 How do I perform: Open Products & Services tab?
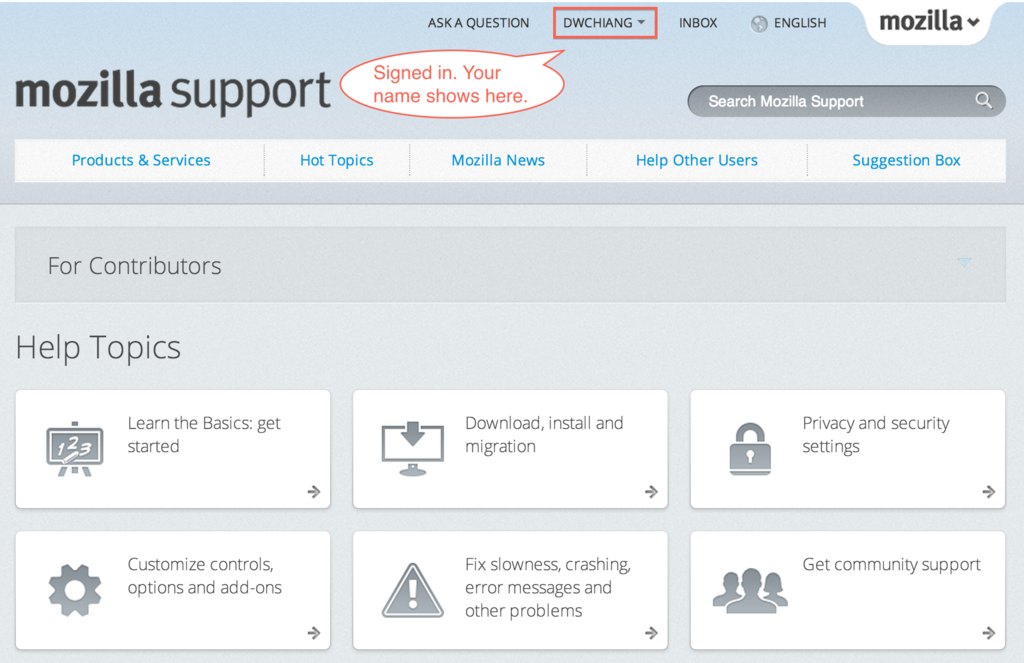click(141, 160)
